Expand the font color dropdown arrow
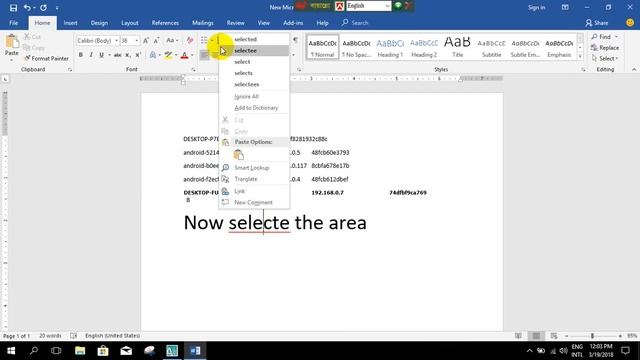Viewport: 640px width, 360px height. 192,55
